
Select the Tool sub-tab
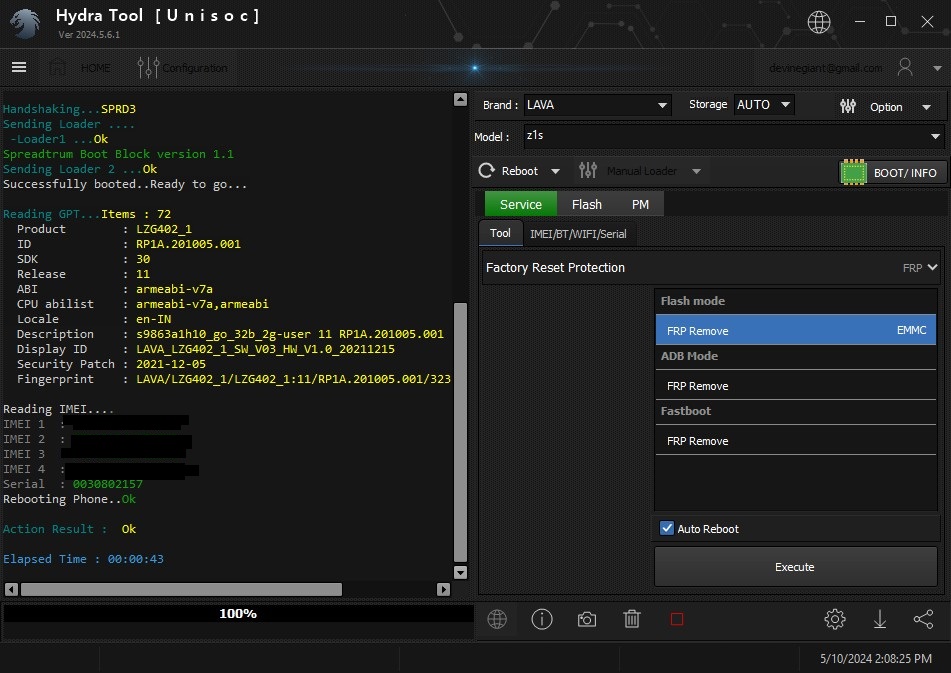(x=500, y=233)
